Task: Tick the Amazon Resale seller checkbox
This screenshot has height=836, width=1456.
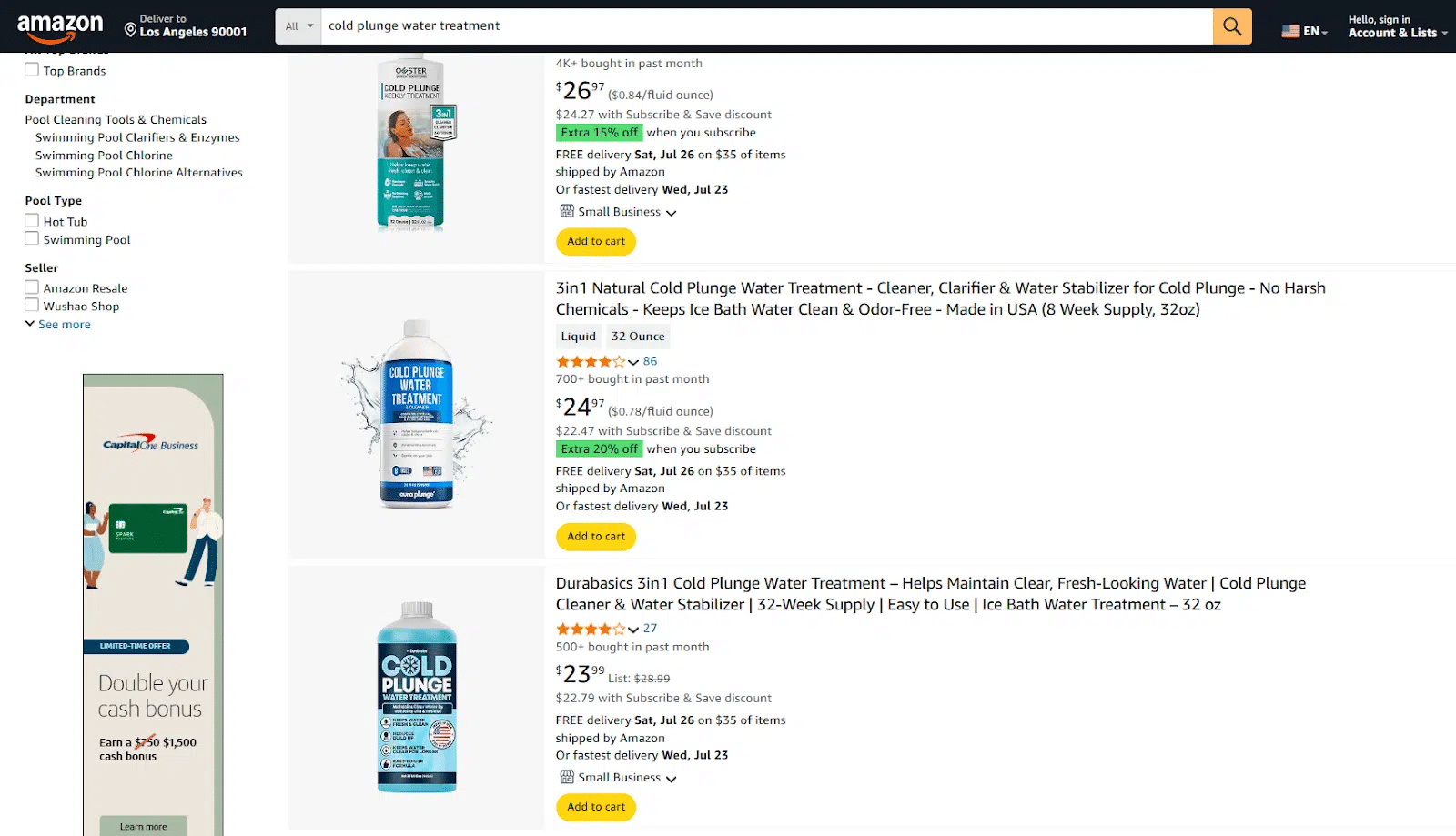Action: [32, 287]
